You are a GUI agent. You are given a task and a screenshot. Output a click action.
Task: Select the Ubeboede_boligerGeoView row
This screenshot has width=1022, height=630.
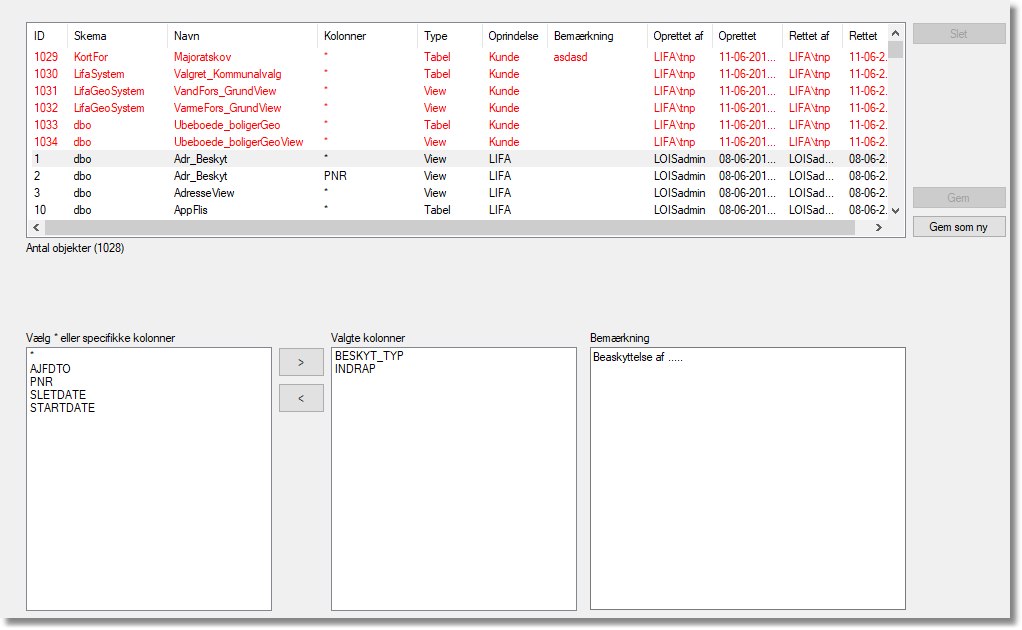pos(238,142)
